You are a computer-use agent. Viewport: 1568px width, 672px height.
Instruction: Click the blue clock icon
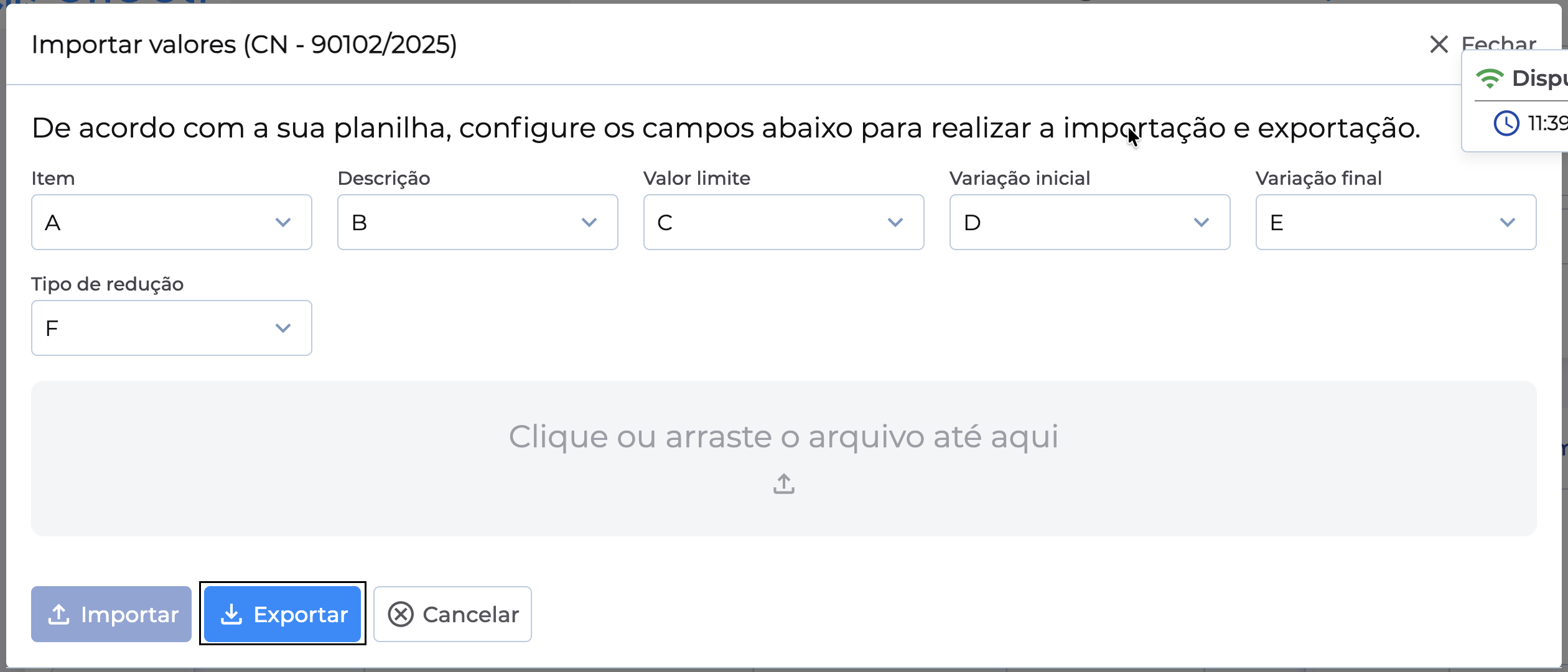pyautogui.click(x=1506, y=123)
